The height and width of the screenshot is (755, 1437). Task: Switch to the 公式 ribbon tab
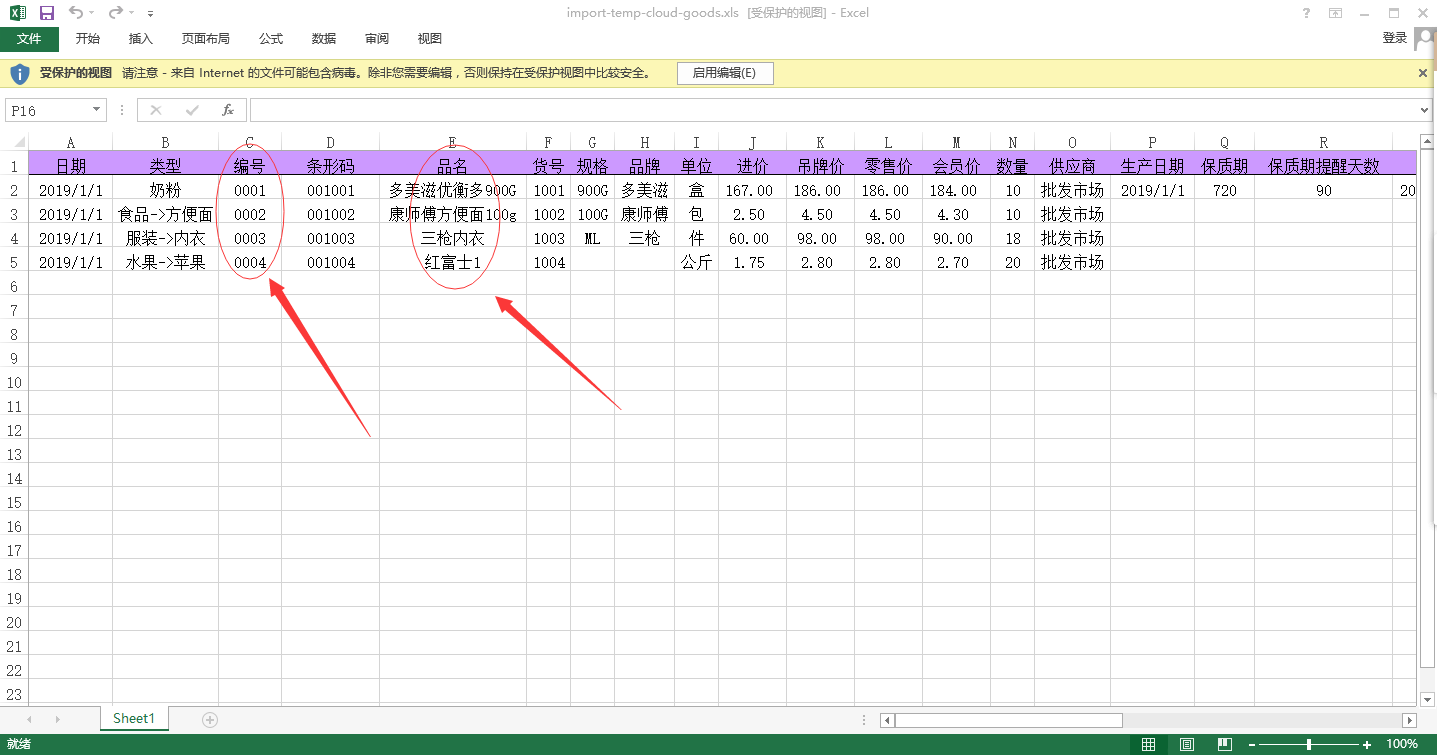(x=271, y=39)
